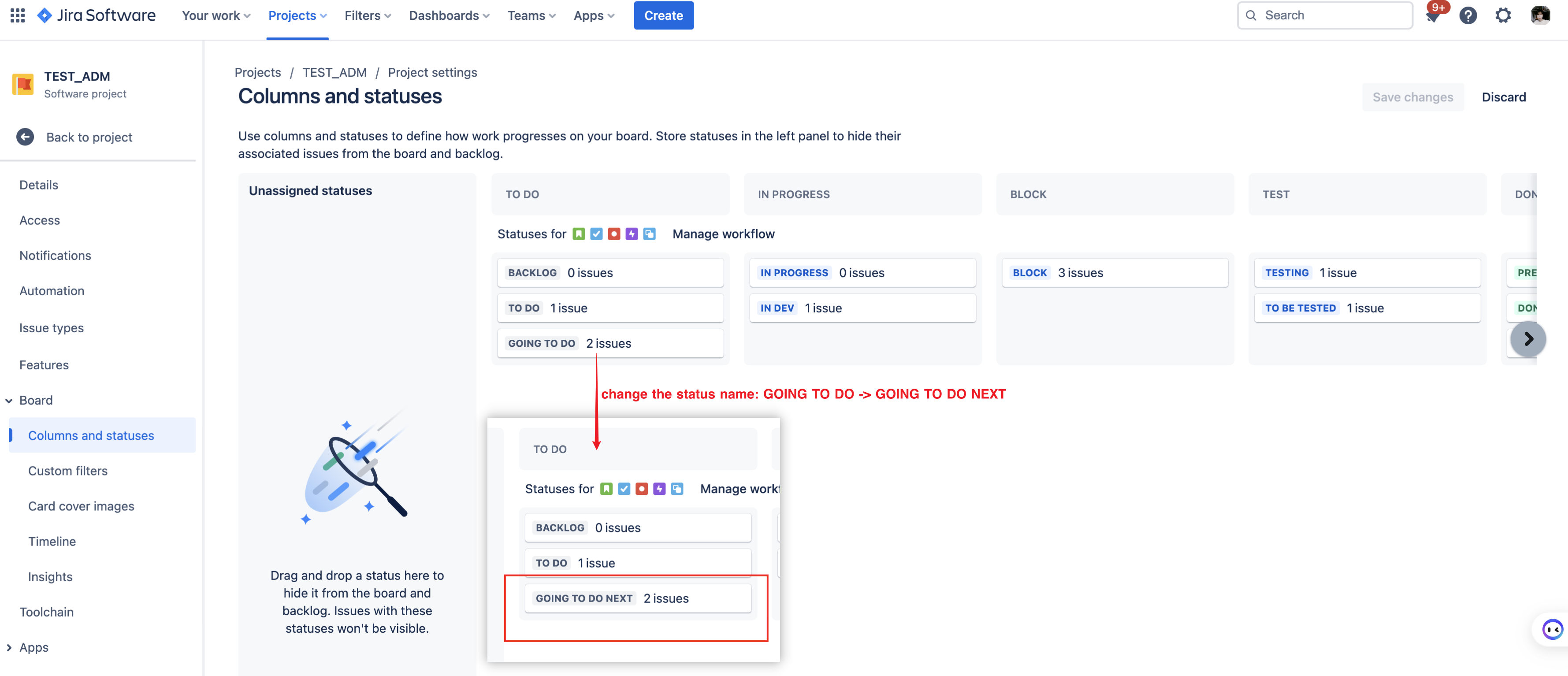Click the TEST_ADM project avatar icon
Image resolution: width=1568 pixels, height=676 pixels.
point(23,85)
